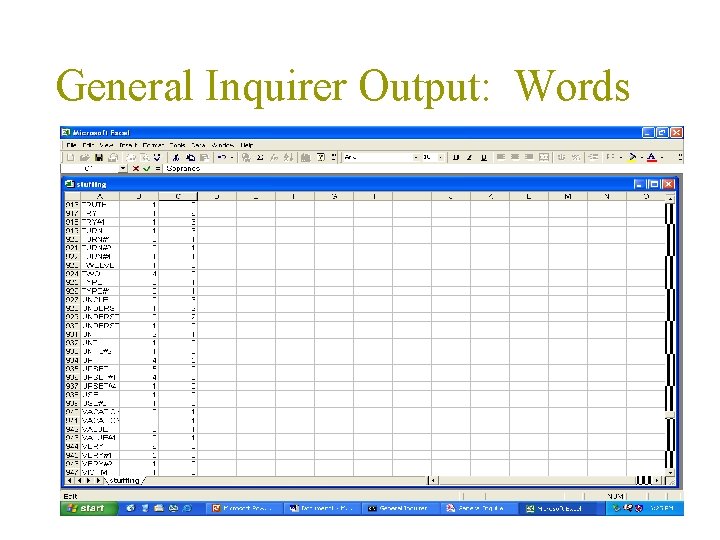Click the AutoSum sigma icon
This screenshot has width=720, height=540.
pos(259,158)
